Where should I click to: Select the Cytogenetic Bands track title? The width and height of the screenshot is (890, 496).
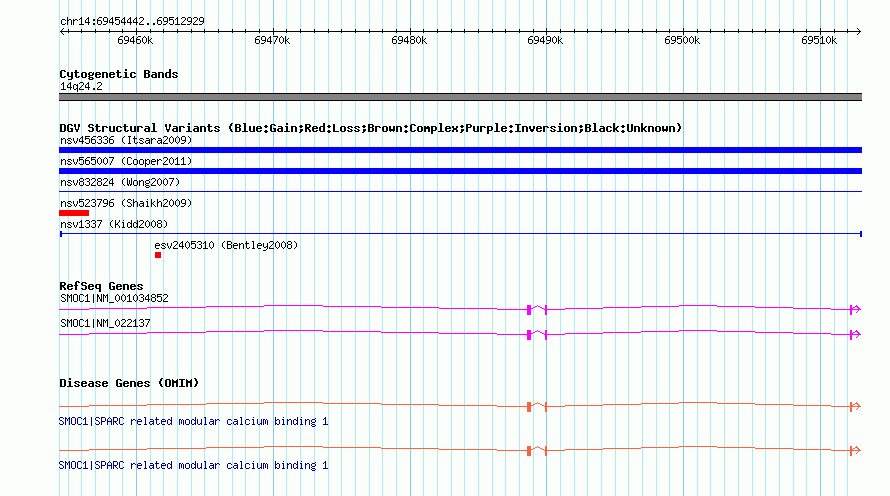119,74
